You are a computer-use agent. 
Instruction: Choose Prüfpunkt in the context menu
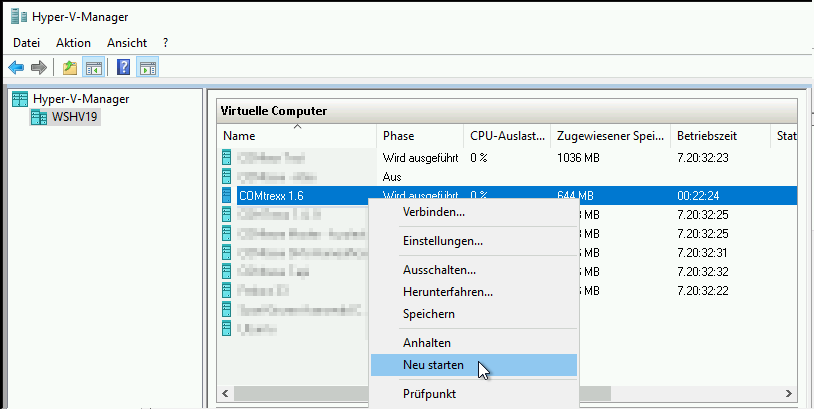click(474, 394)
